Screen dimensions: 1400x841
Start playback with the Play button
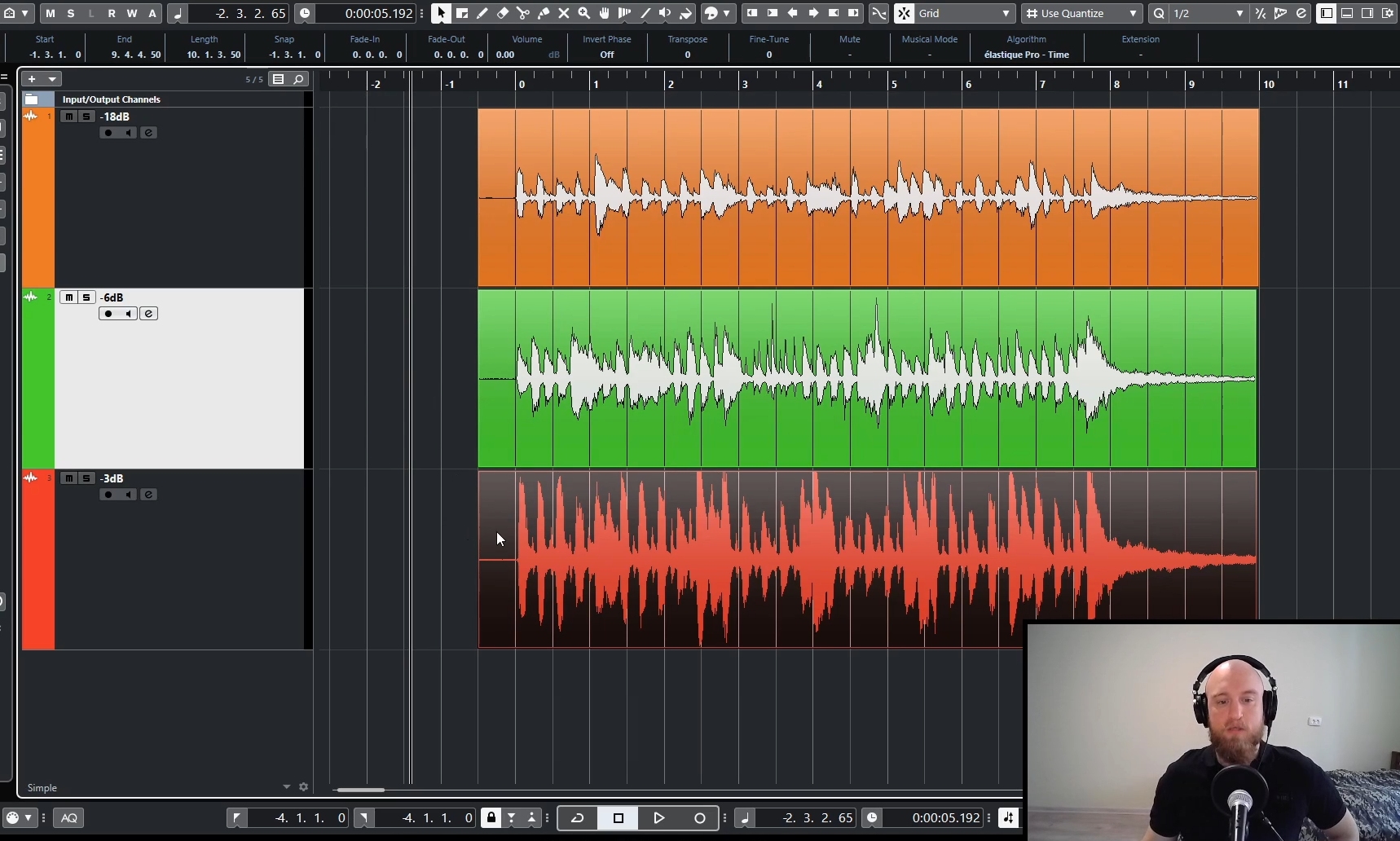(658, 817)
